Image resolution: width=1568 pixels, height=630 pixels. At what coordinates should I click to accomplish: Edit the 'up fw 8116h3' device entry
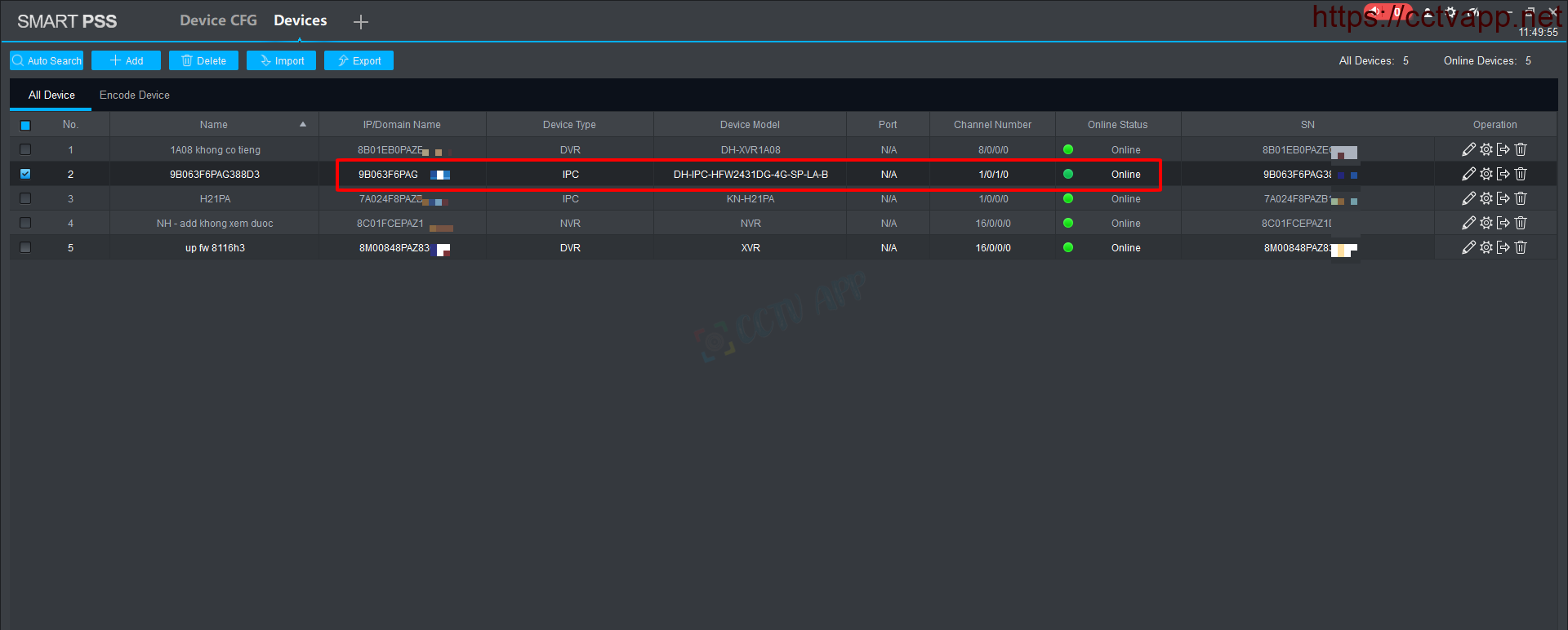click(x=1468, y=247)
